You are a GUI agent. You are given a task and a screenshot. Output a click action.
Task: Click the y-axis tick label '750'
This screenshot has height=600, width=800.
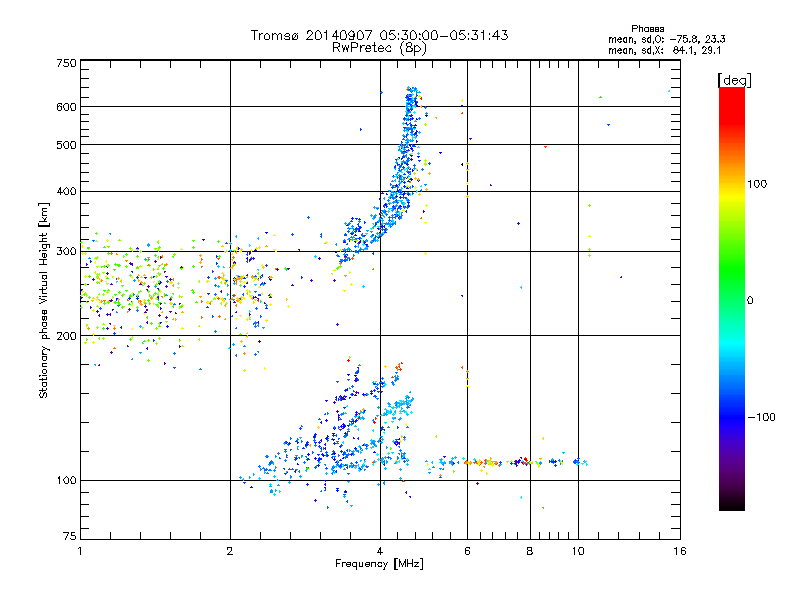66,63
